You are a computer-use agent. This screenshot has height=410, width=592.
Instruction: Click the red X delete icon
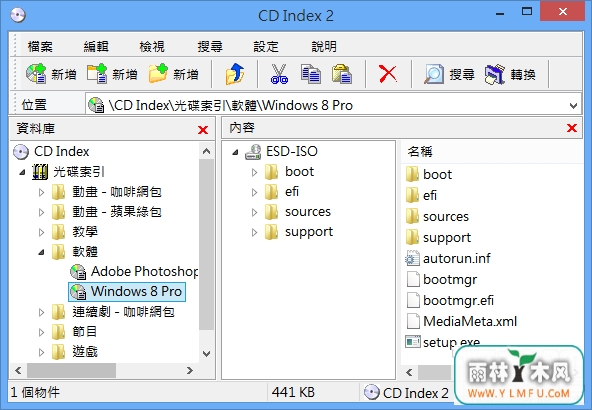388,74
